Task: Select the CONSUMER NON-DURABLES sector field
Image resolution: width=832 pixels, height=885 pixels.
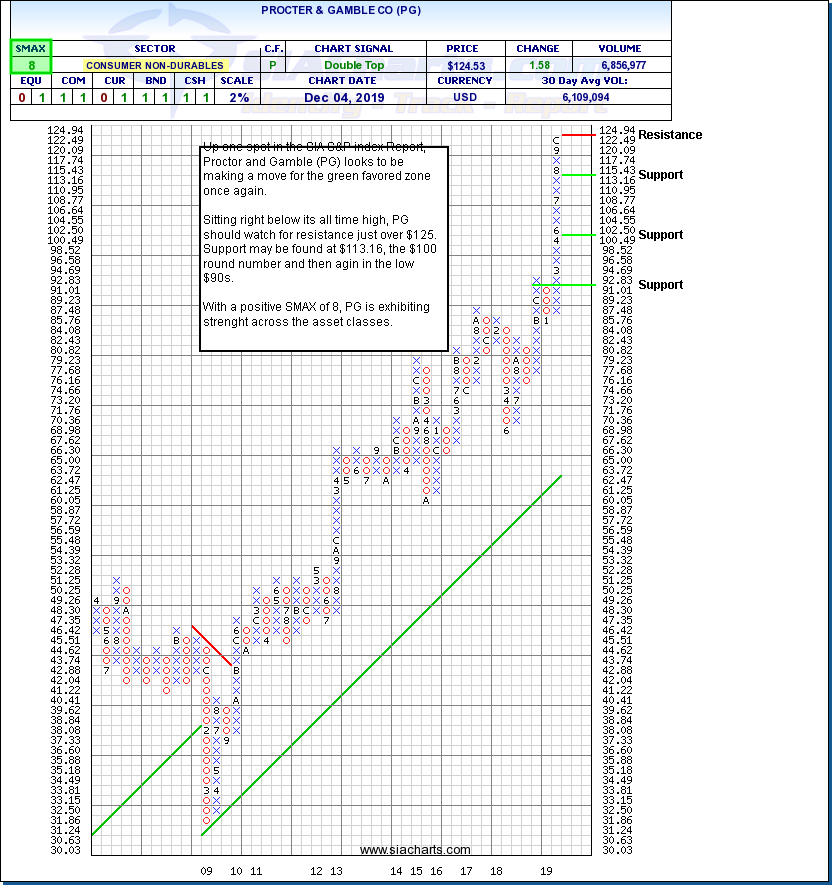Action: point(153,65)
